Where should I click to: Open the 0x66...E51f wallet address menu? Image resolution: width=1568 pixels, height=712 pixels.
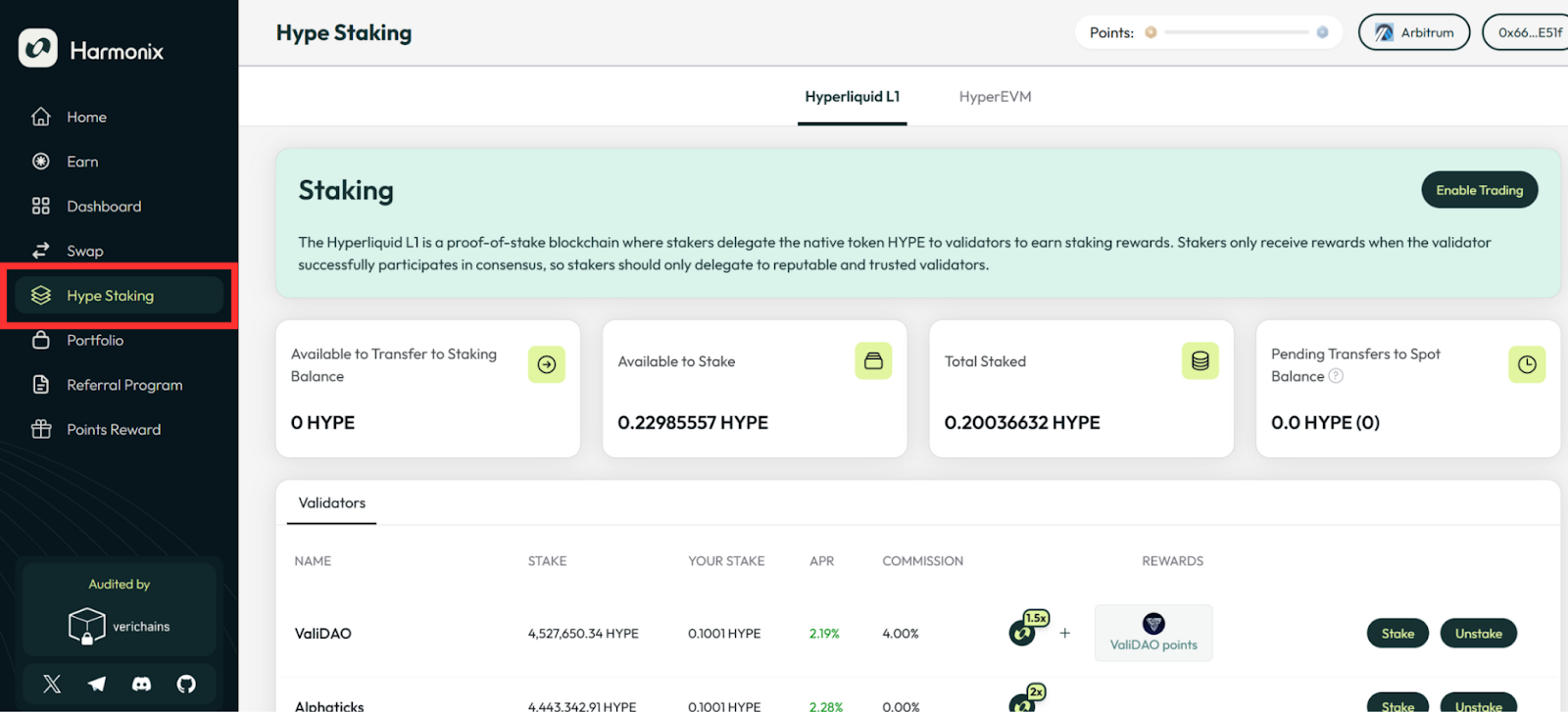click(1529, 32)
